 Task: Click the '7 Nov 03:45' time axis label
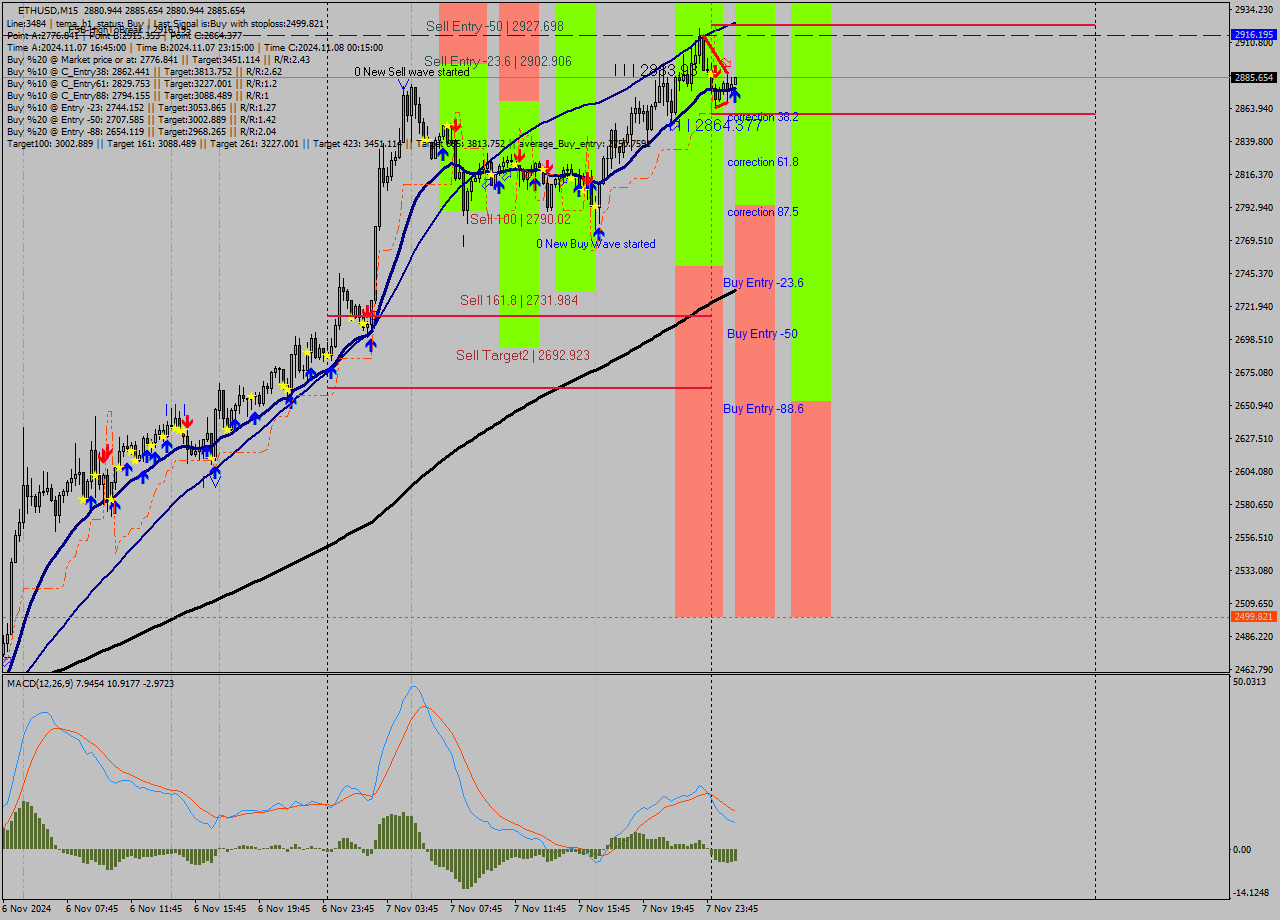[412, 909]
